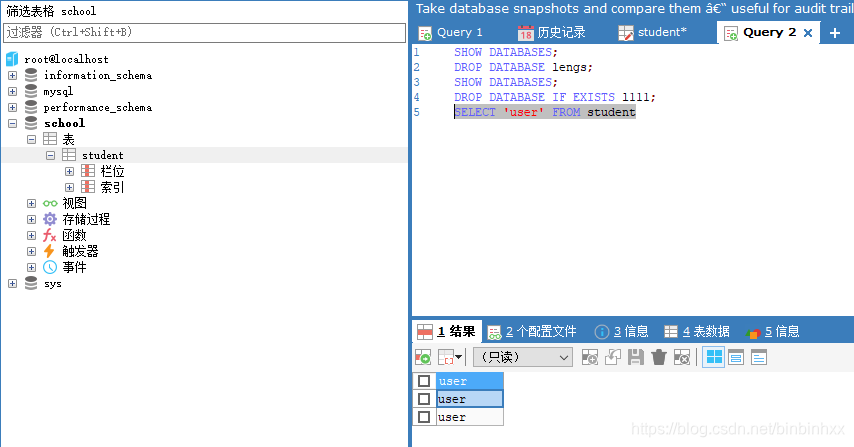854x447 pixels.
Task: Expand the information_schema database node
Action: click(13, 75)
